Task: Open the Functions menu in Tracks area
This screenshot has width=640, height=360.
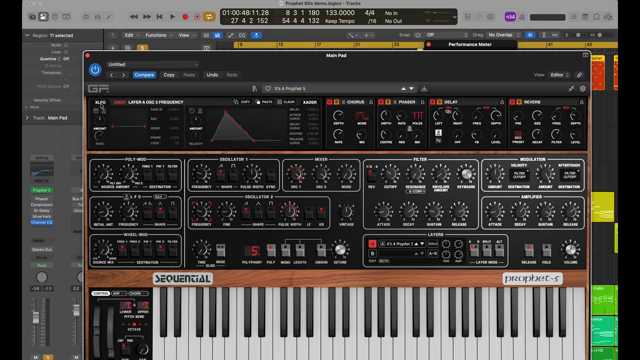Action: [159, 35]
